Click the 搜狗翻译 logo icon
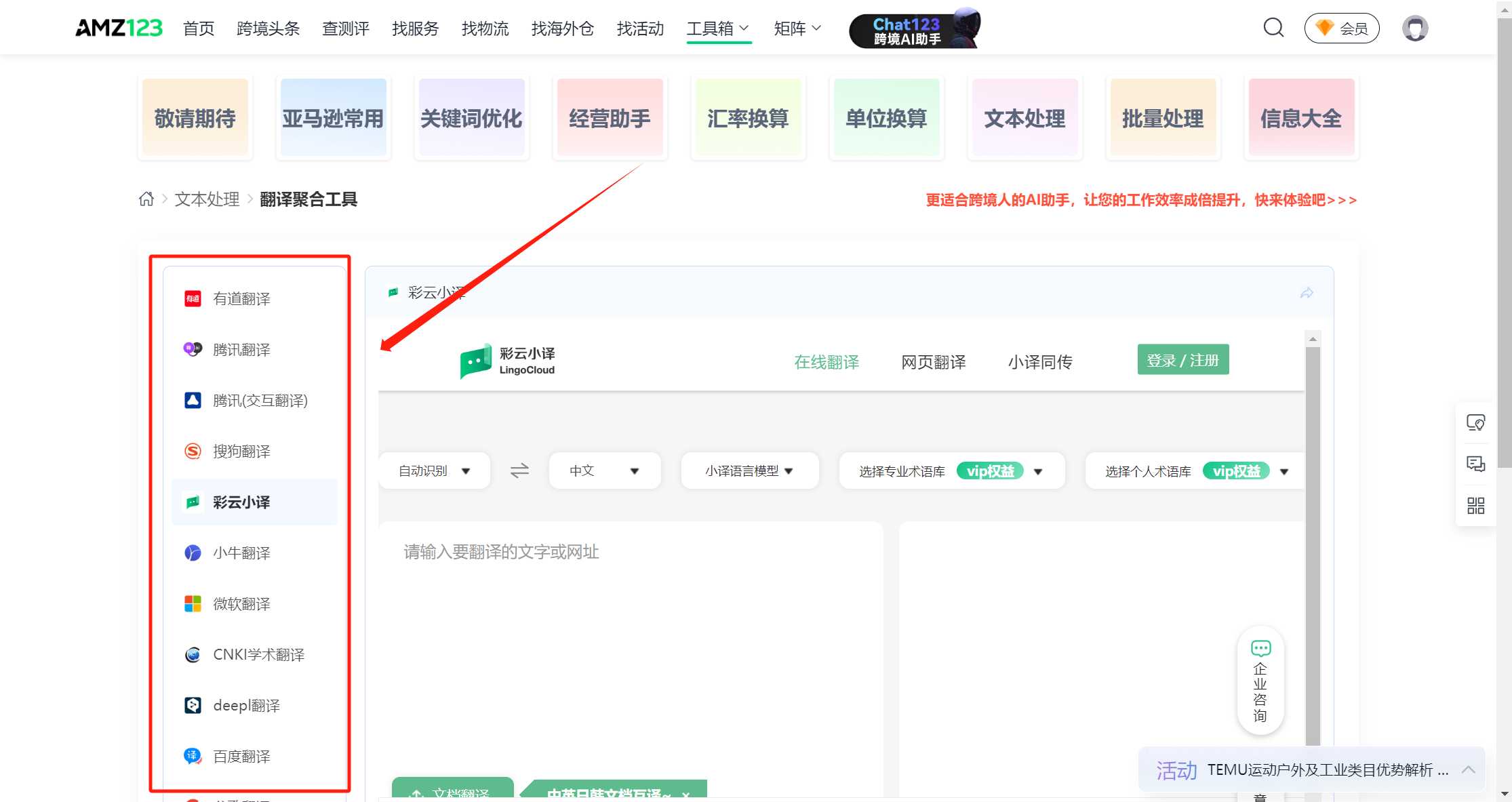Image resolution: width=1512 pixels, height=802 pixels. coord(193,451)
